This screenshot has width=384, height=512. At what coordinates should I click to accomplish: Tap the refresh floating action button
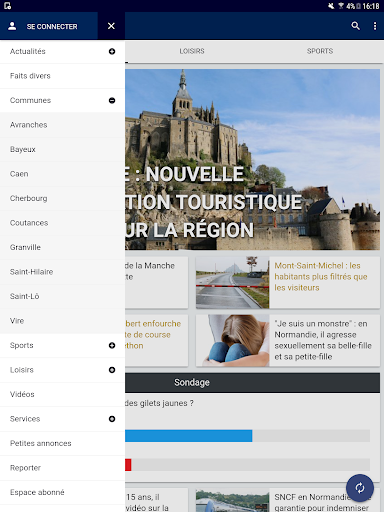pos(360,488)
